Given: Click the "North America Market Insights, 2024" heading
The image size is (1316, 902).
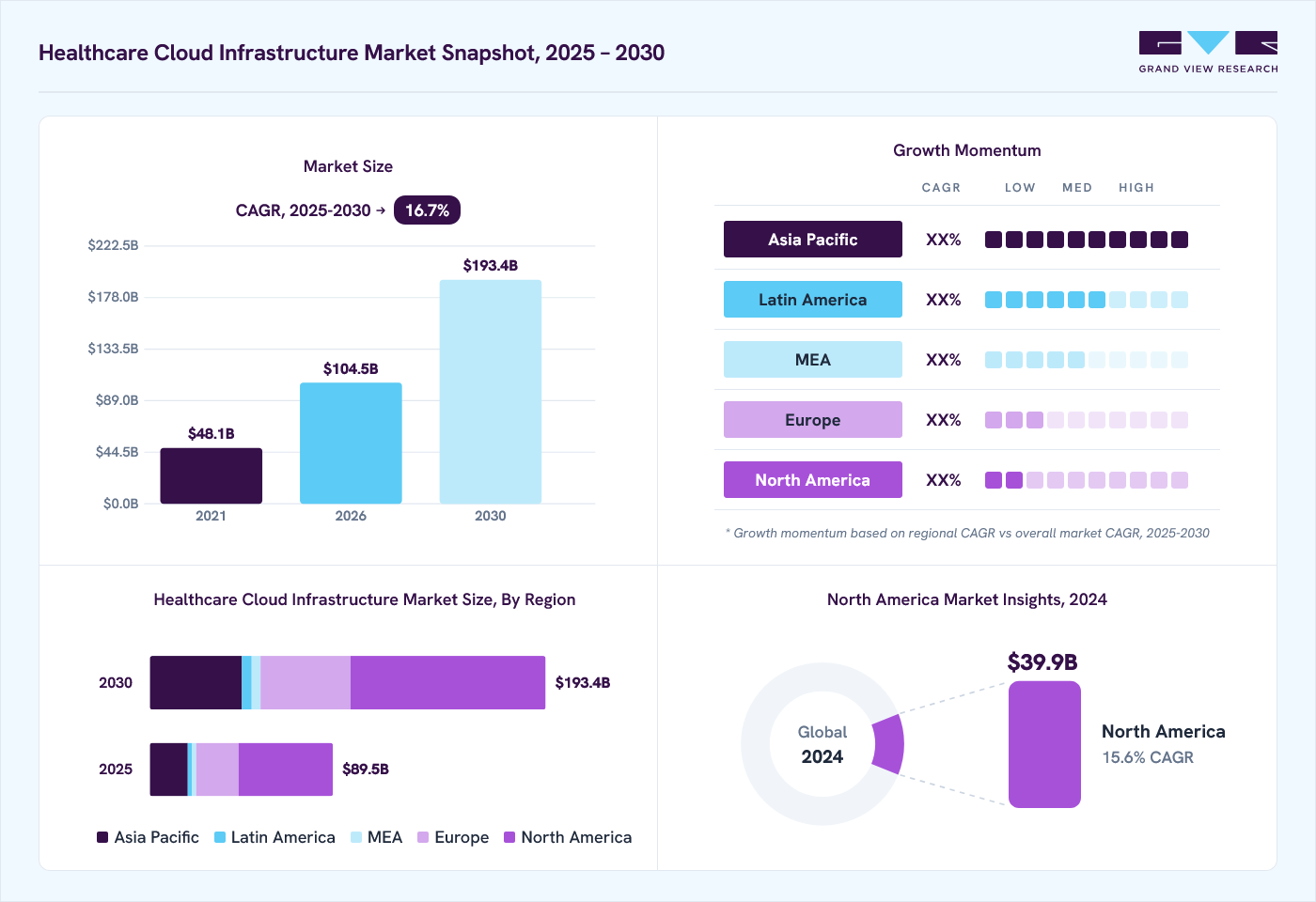Looking at the screenshot, I should tap(967, 599).
